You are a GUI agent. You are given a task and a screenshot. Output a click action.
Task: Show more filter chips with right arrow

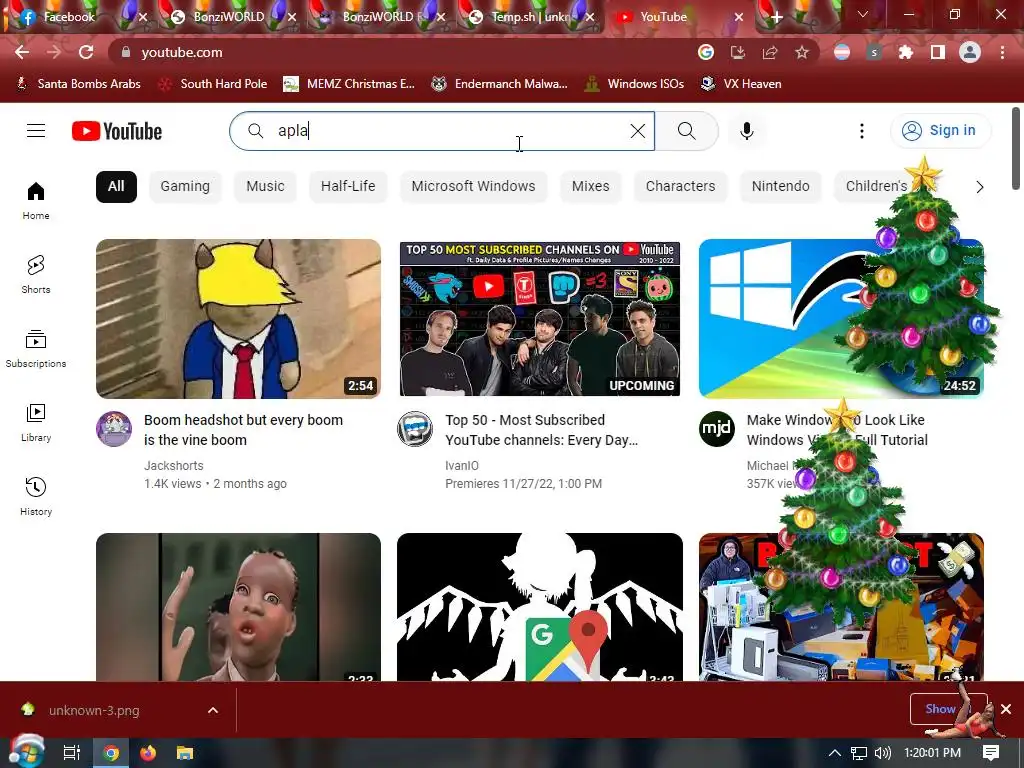point(979,187)
